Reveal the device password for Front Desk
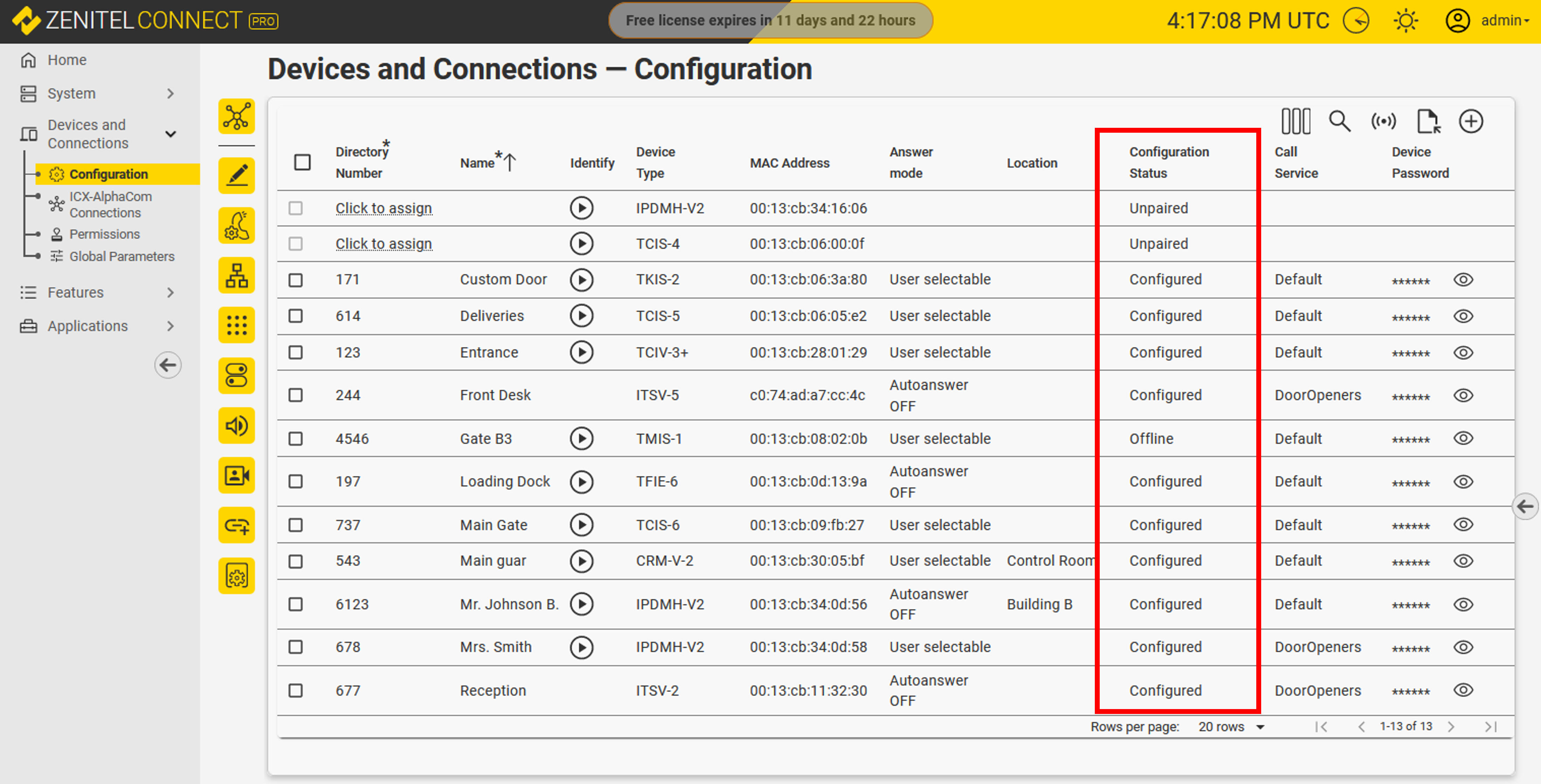1541x784 pixels. coord(1463,395)
